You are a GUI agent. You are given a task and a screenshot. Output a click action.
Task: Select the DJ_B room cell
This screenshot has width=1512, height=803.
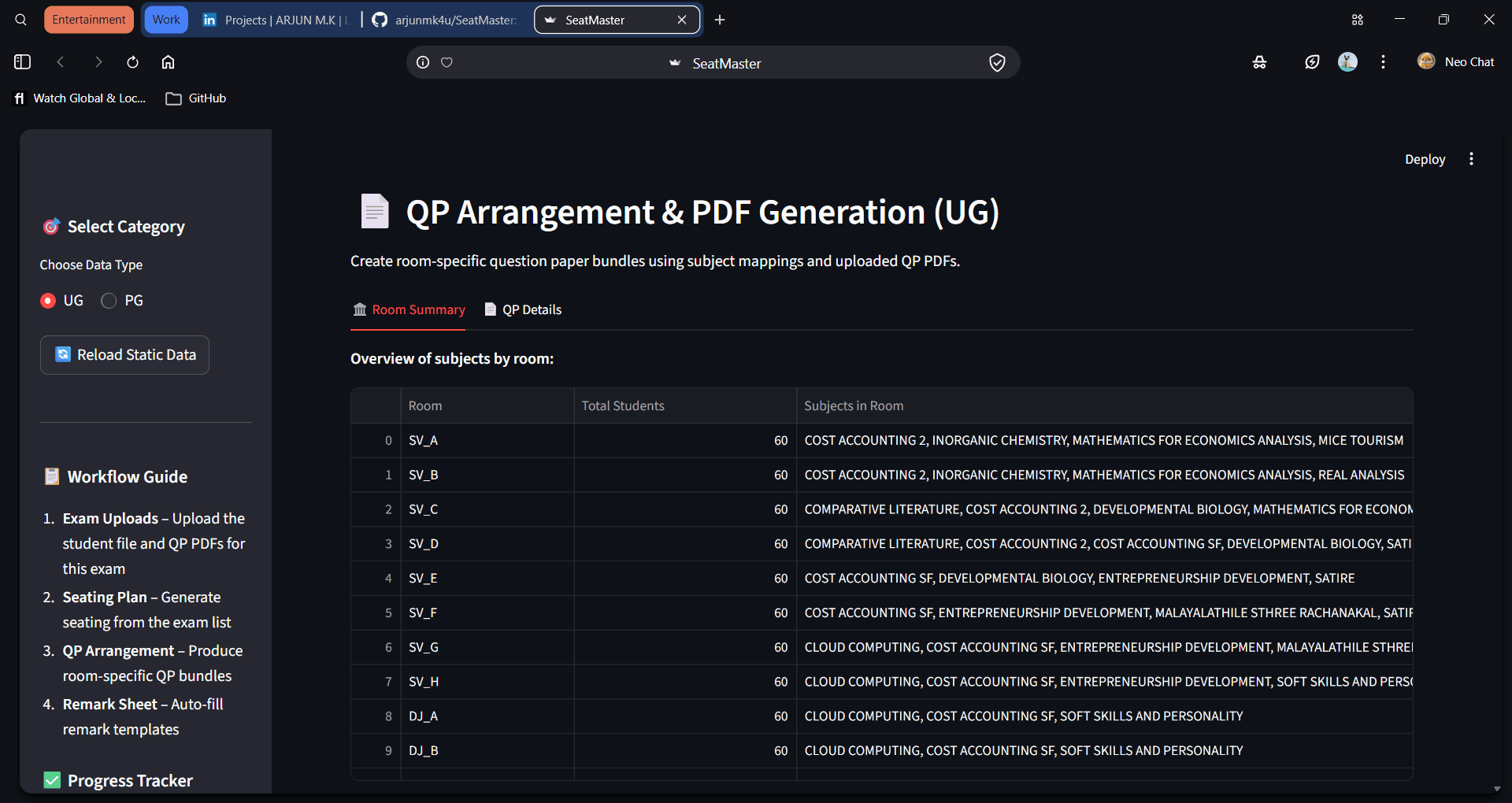pos(487,751)
